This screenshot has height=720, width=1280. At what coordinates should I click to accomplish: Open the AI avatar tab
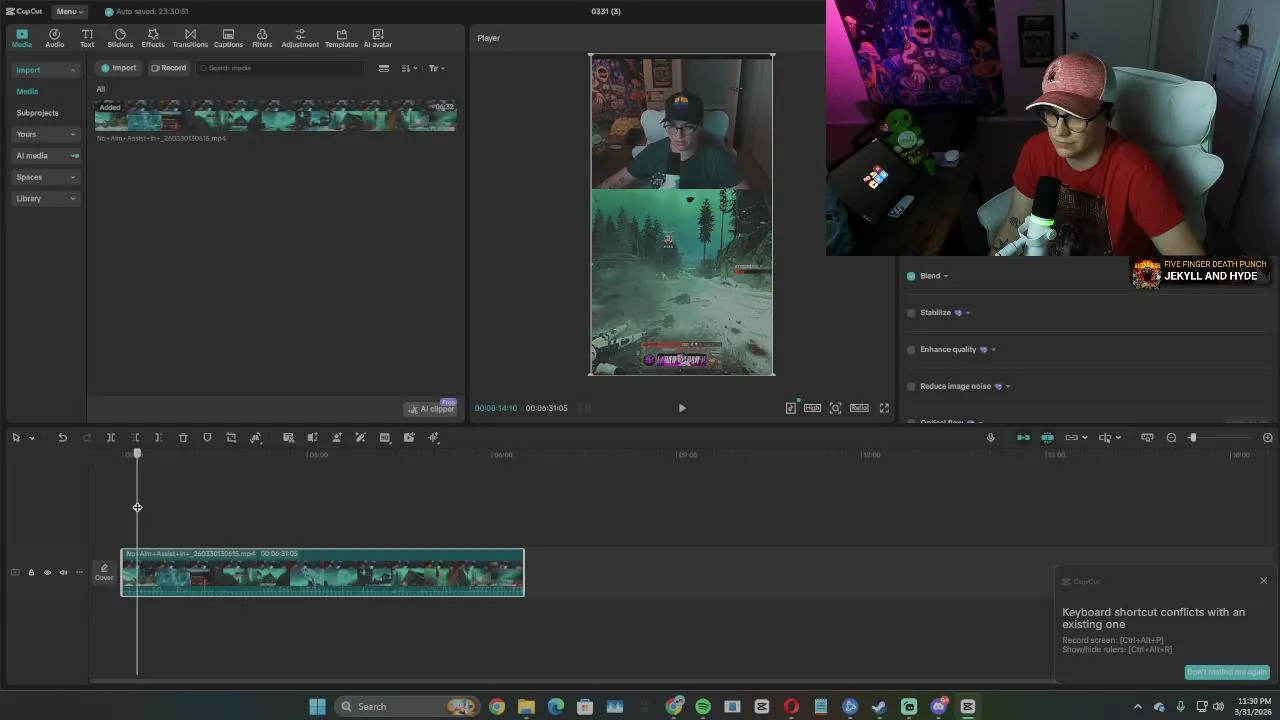pos(378,38)
